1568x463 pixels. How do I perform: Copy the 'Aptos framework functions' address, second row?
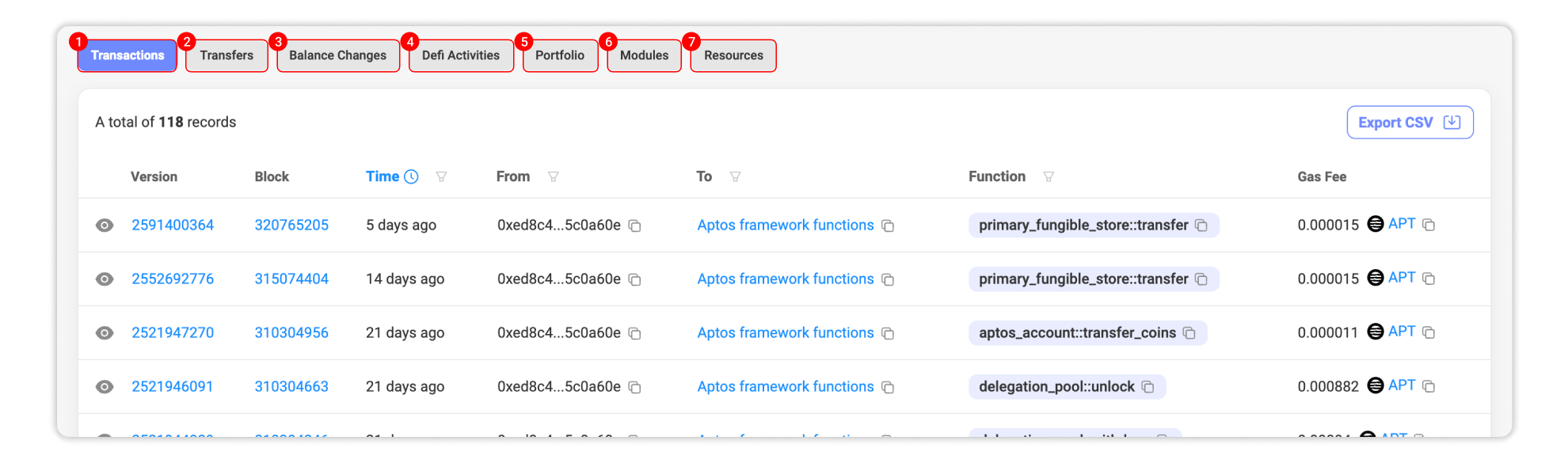pyautogui.click(x=888, y=279)
